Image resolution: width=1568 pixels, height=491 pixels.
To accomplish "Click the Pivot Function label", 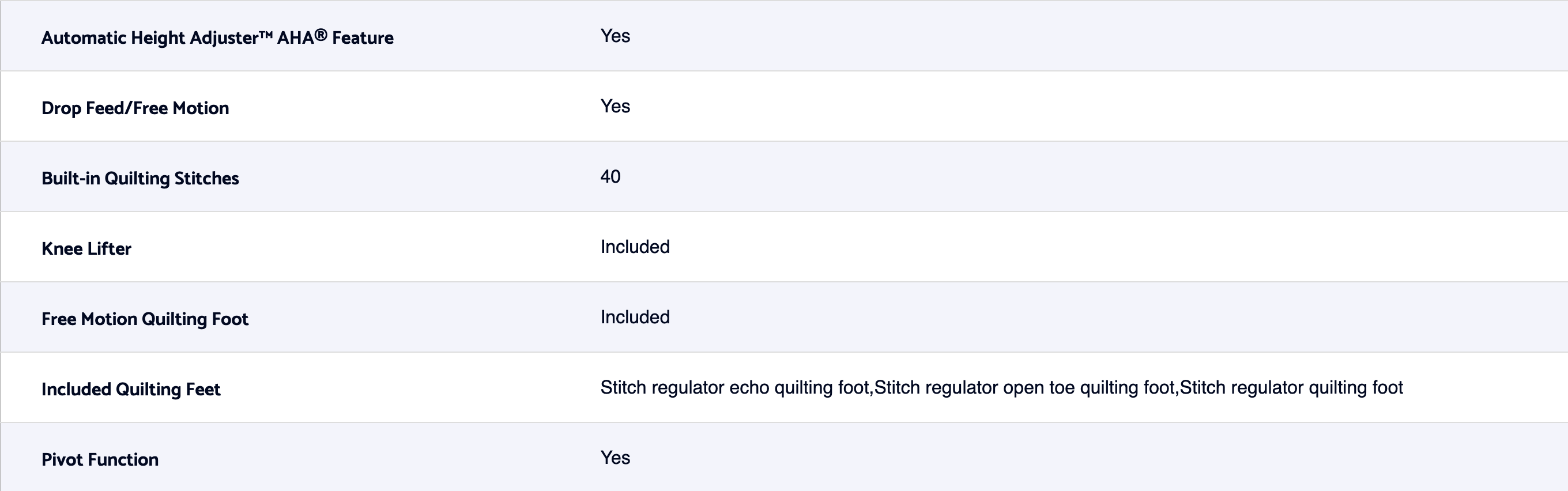I will click(x=100, y=459).
